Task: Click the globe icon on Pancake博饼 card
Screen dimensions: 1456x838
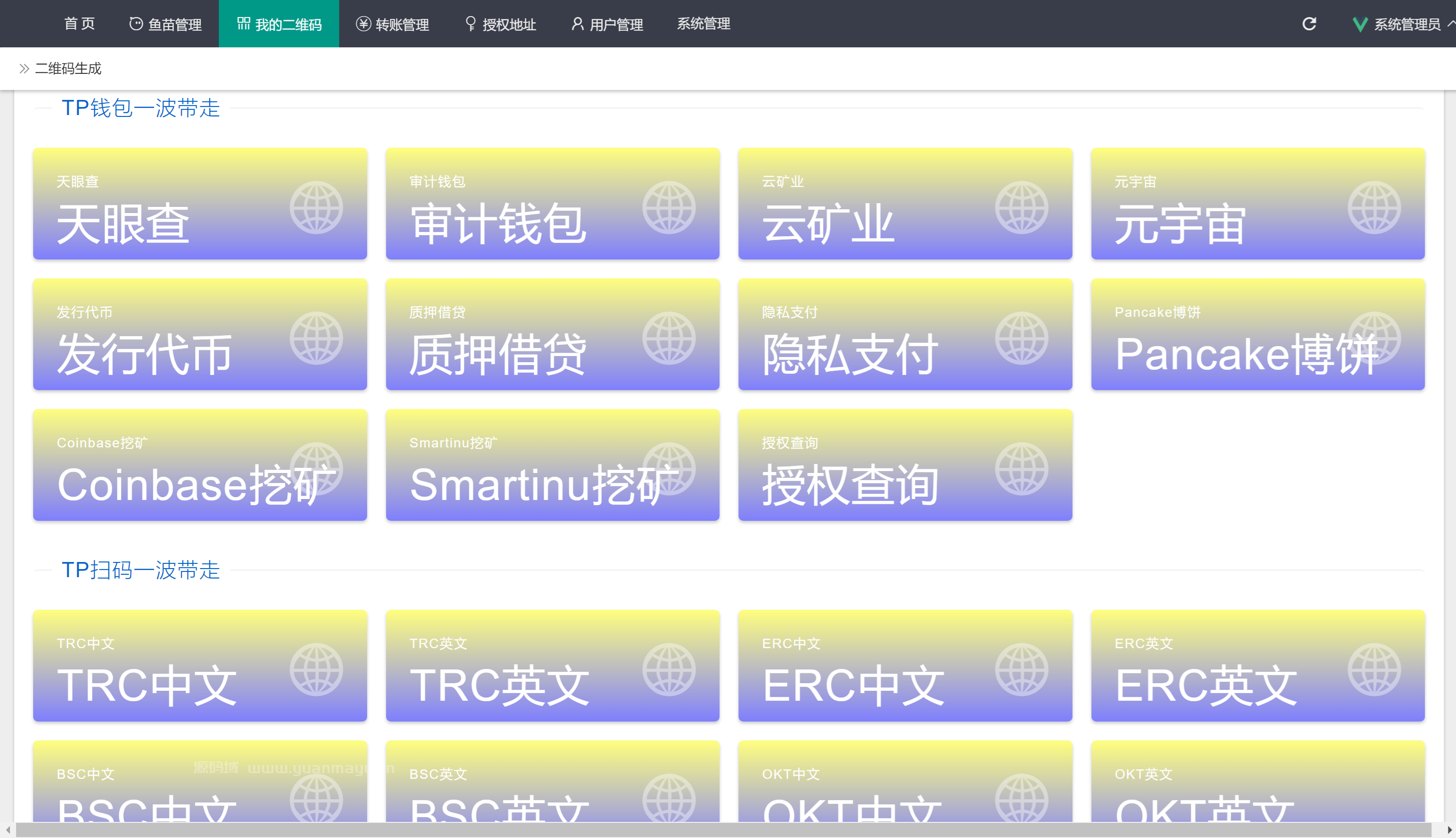Action: tap(1376, 338)
